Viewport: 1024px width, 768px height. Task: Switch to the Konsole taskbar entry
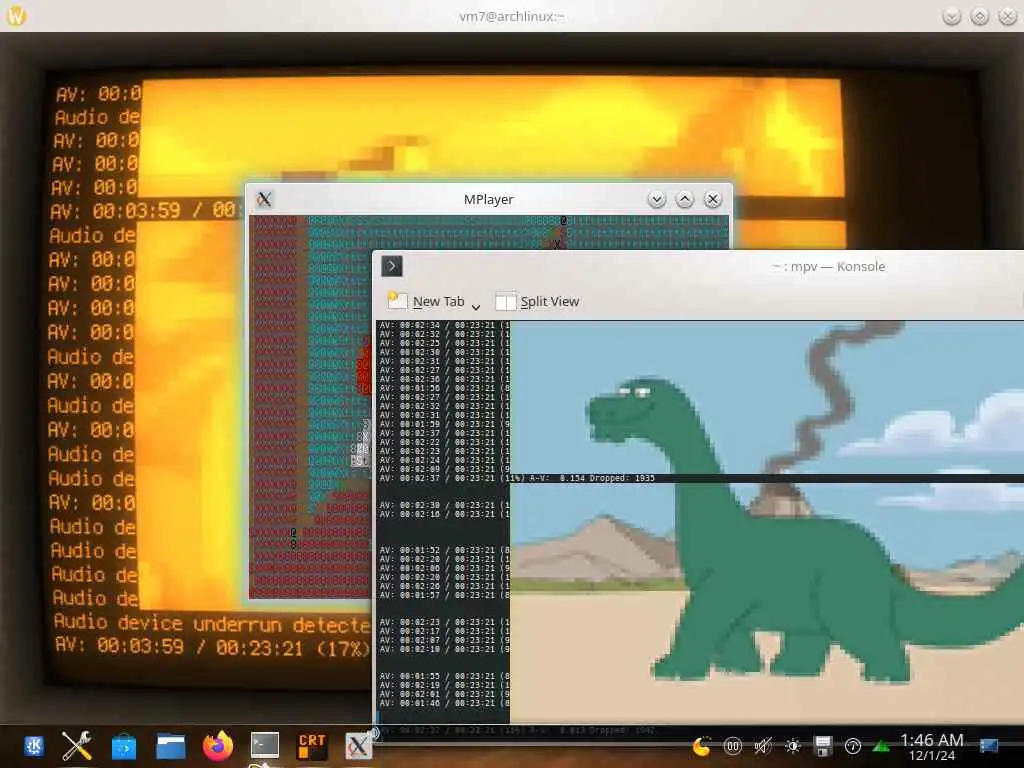264,745
